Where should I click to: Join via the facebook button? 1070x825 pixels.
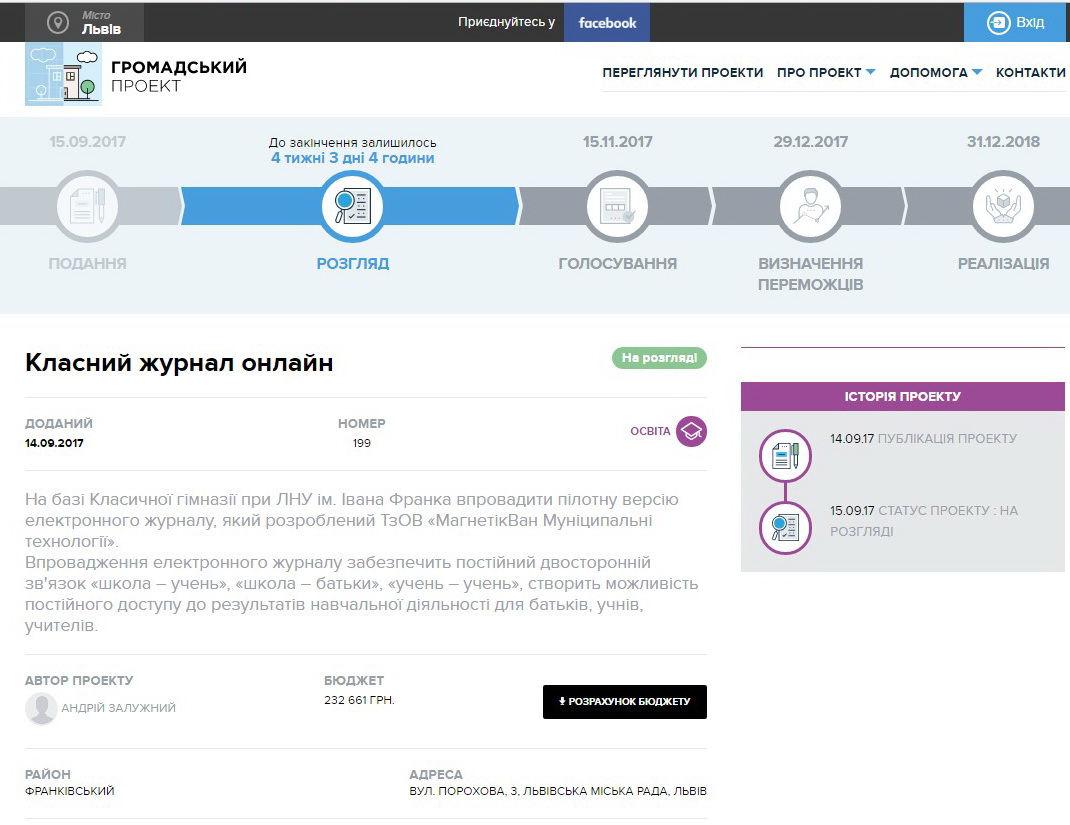pyautogui.click(x=607, y=23)
